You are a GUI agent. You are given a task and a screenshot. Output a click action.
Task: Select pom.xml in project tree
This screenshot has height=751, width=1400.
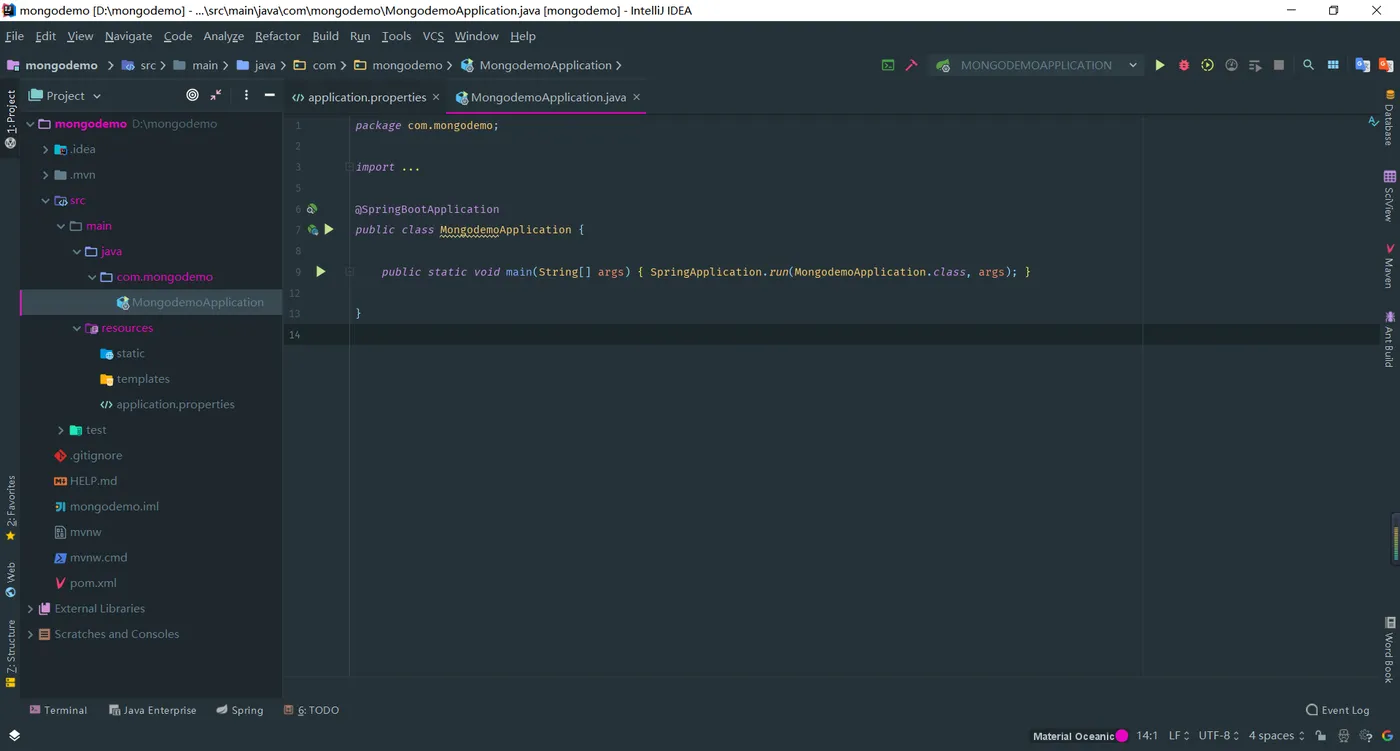pos(93,583)
